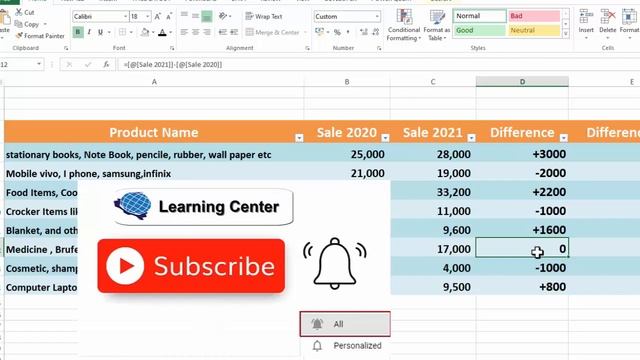The image size is (640, 360).
Task: Open the Name Box dropdown arrow
Action: click(39, 64)
